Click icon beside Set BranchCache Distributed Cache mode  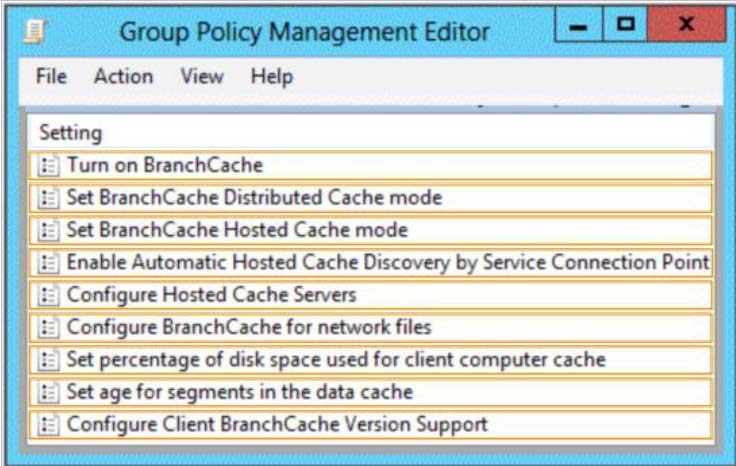(49, 198)
